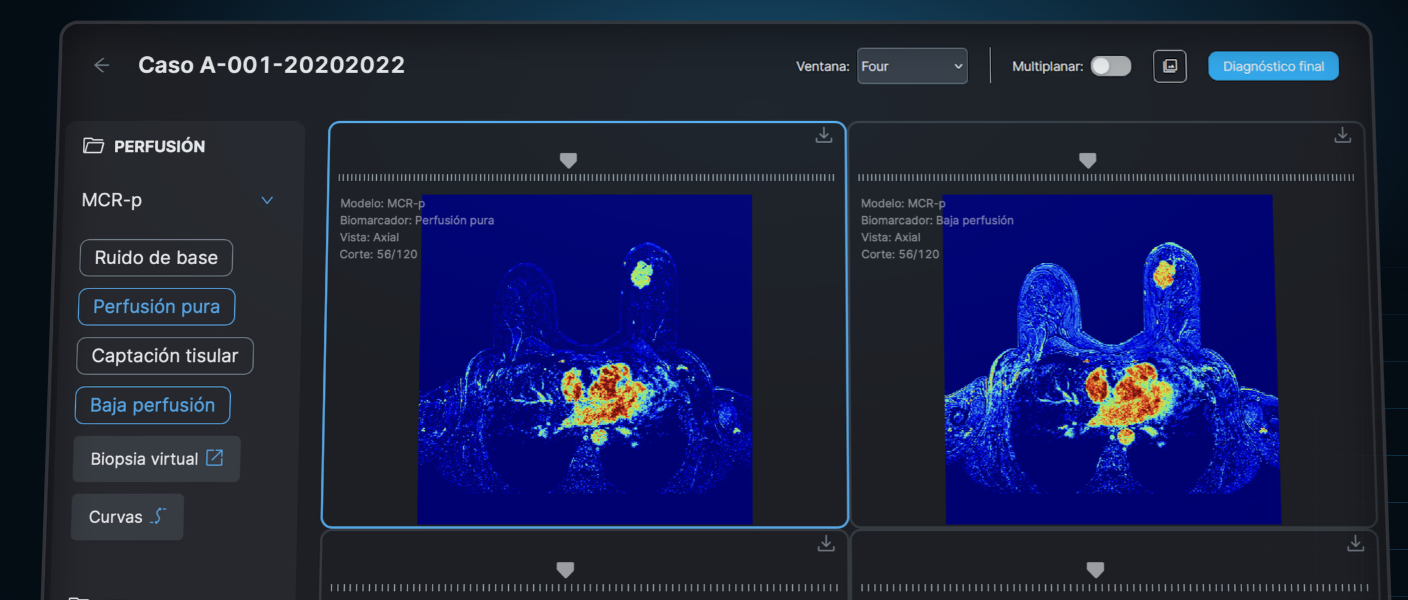Toggle the Perfusión pura biomarker
This screenshot has height=600, width=1408.
coord(156,307)
